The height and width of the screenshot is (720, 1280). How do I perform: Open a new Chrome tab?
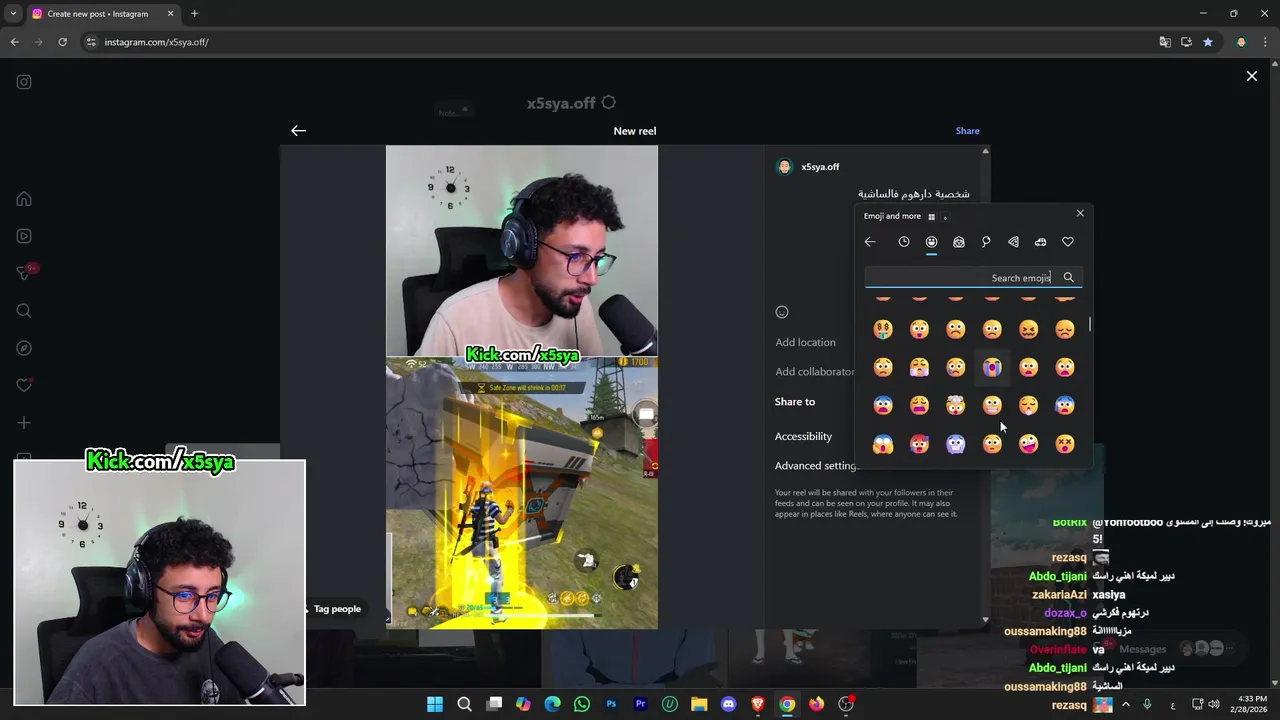[x=194, y=14]
